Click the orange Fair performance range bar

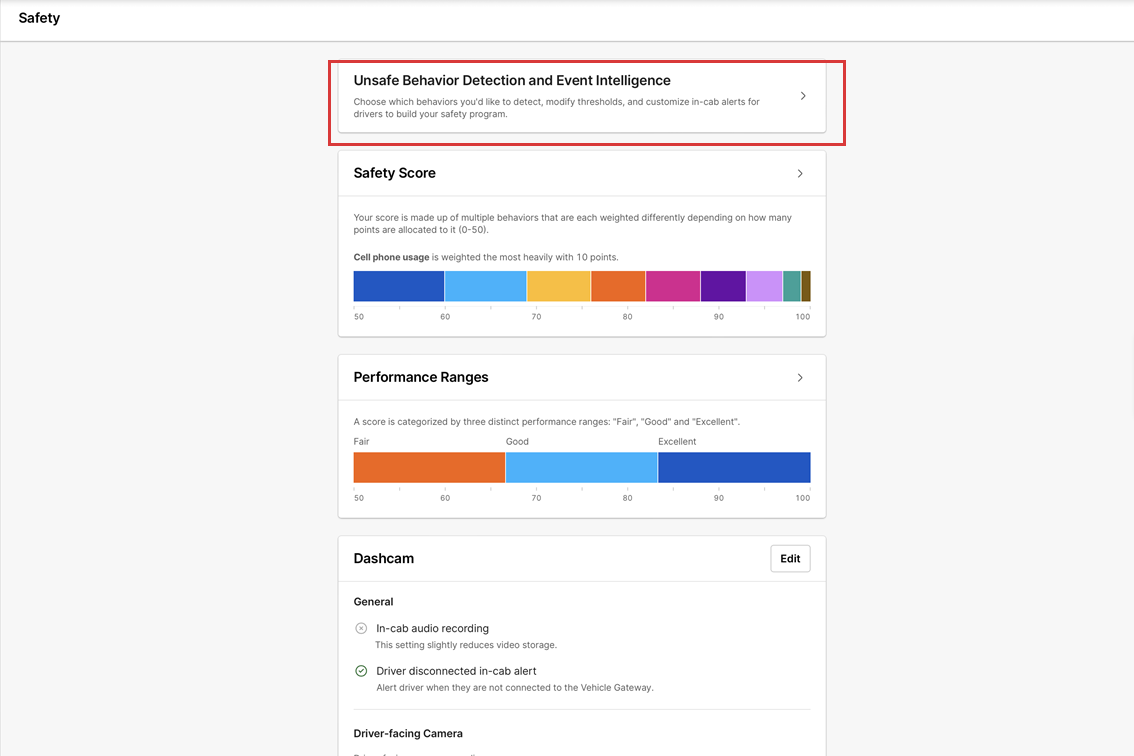click(x=429, y=468)
